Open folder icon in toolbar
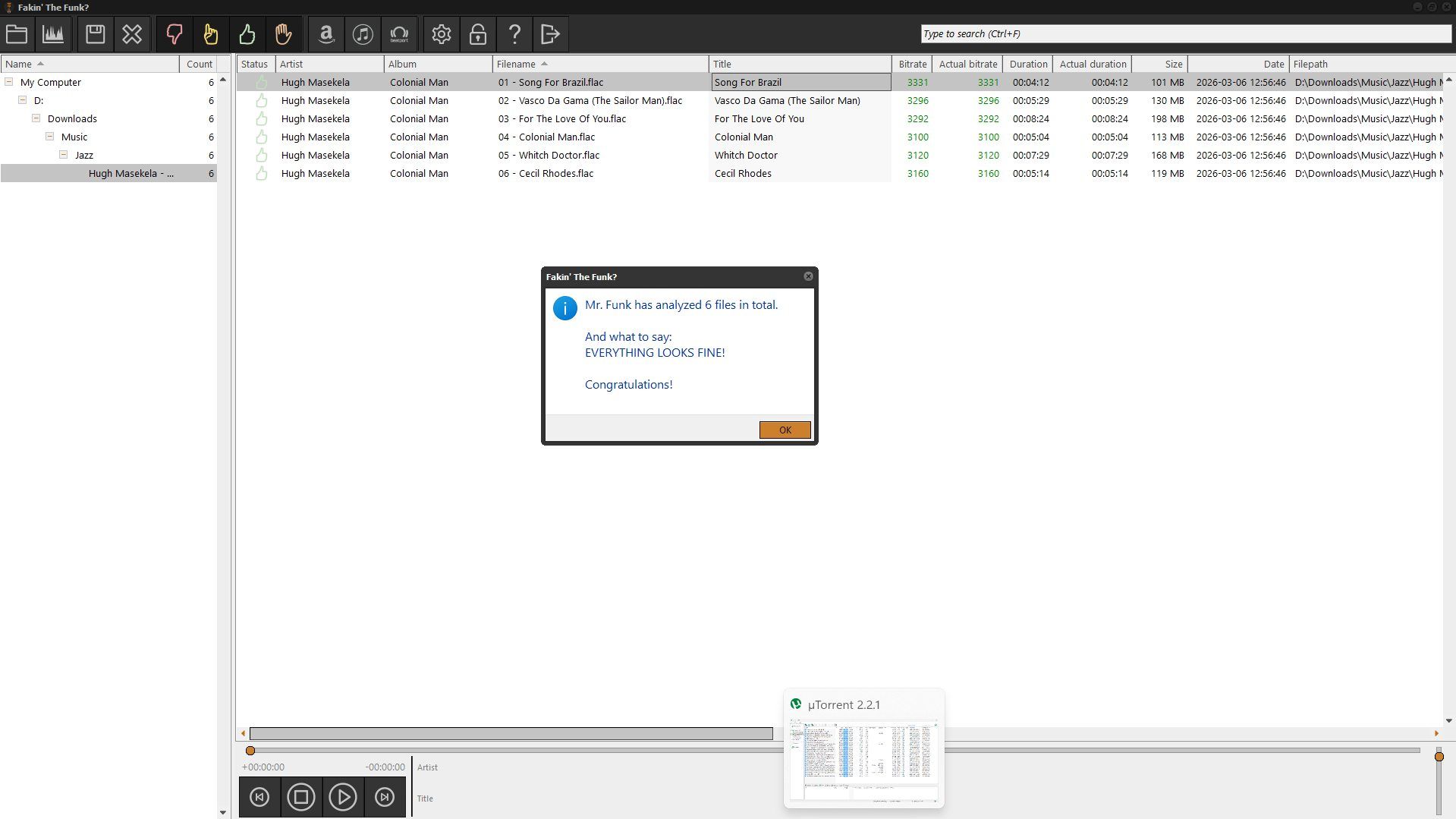Viewport: 1456px width, 819px height. (x=17, y=34)
